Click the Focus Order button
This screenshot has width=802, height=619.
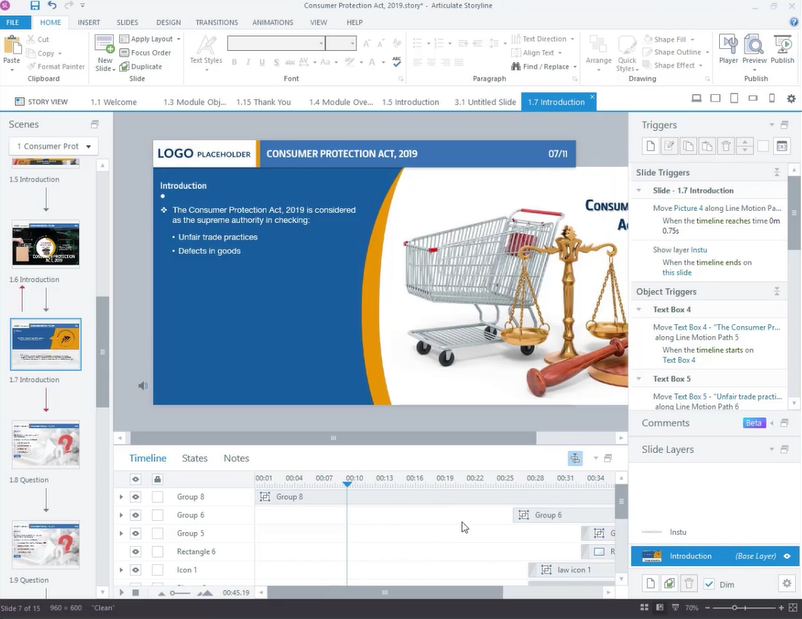coord(145,53)
